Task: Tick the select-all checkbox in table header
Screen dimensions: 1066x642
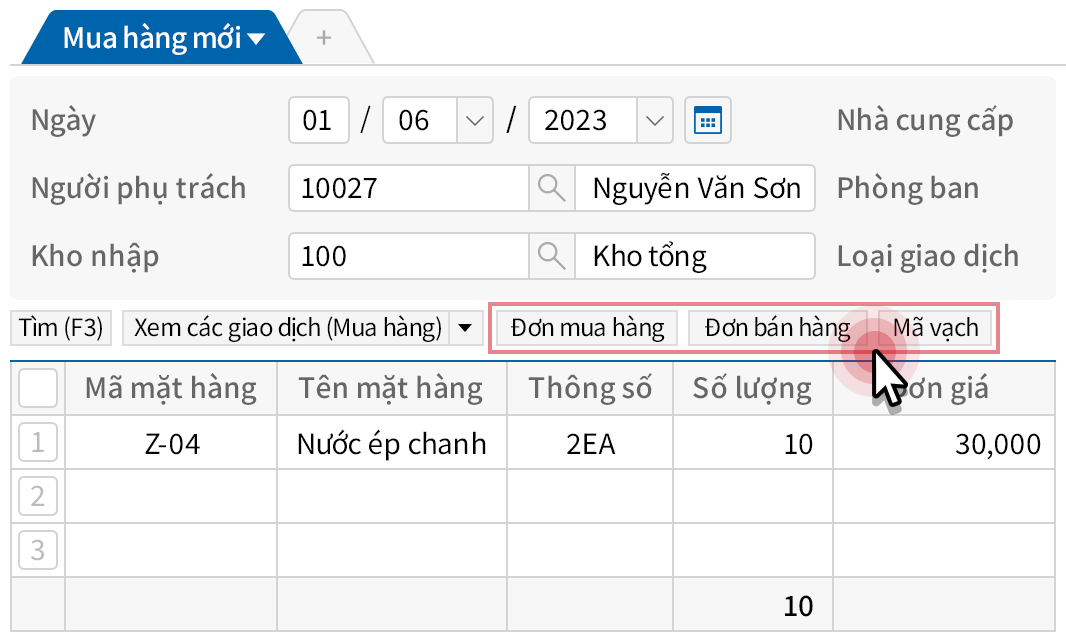Action: coord(38,388)
